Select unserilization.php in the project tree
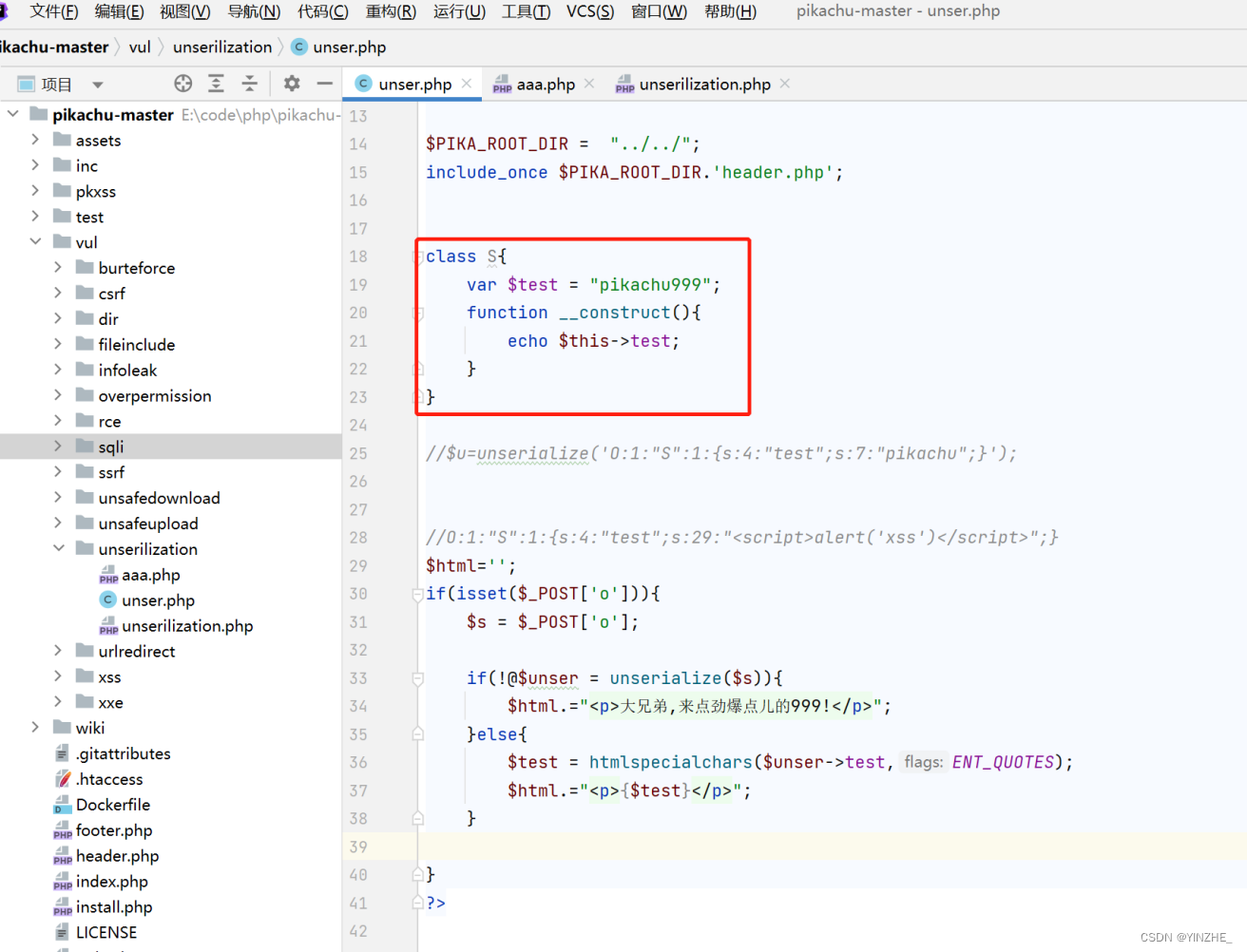Image resolution: width=1247 pixels, height=952 pixels. point(187,626)
